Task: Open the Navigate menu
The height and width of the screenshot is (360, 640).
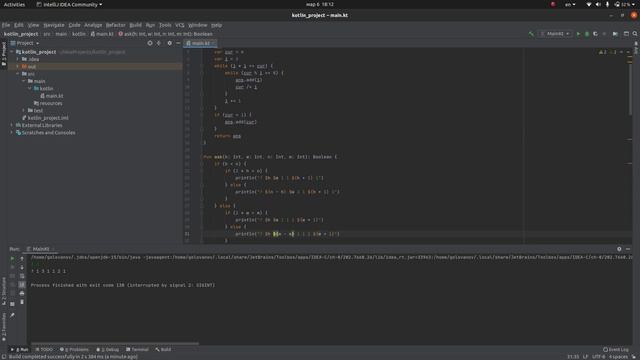Action: tap(54, 25)
